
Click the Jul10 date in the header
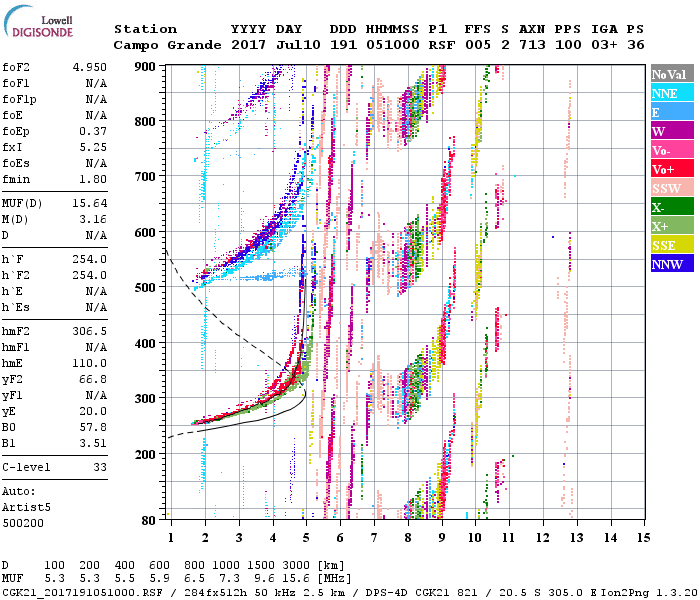pos(298,45)
